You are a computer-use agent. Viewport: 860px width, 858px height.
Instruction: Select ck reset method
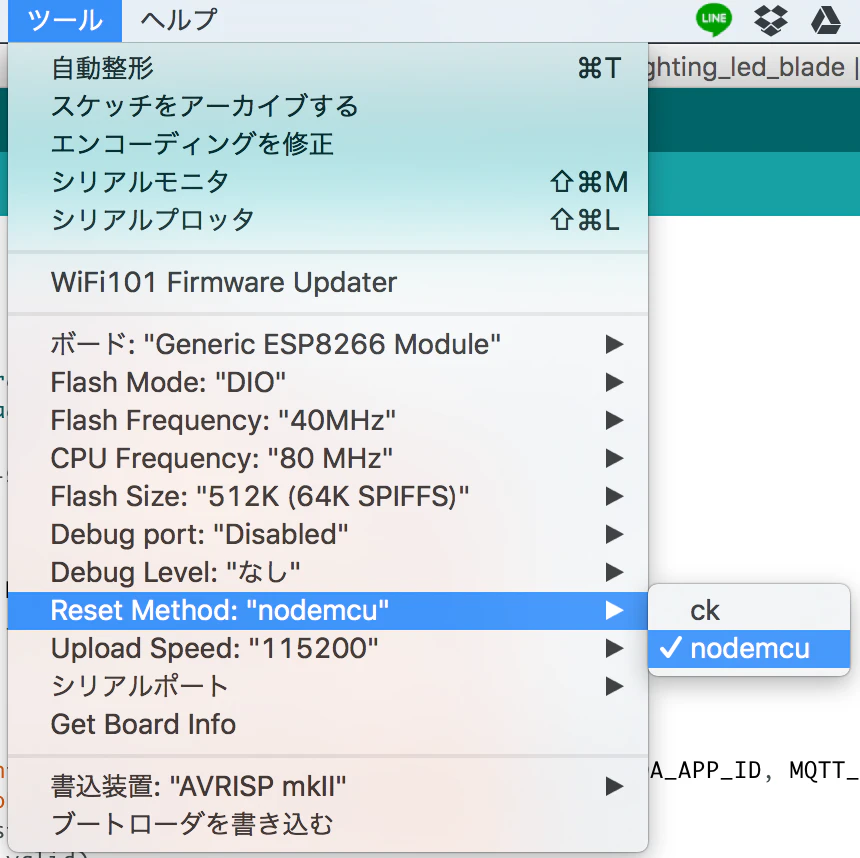pyautogui.click(x=749, y=611)
